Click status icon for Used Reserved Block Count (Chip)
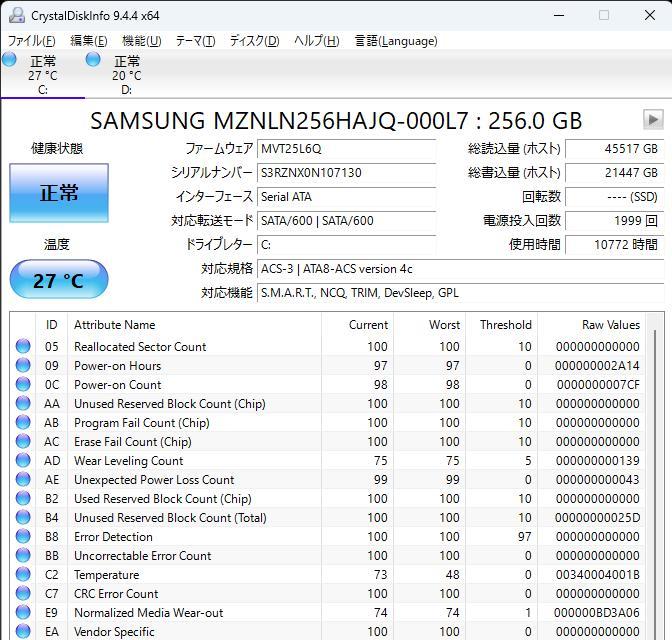The height and width of the screenshot is (640, 672). tap(23, 499)
